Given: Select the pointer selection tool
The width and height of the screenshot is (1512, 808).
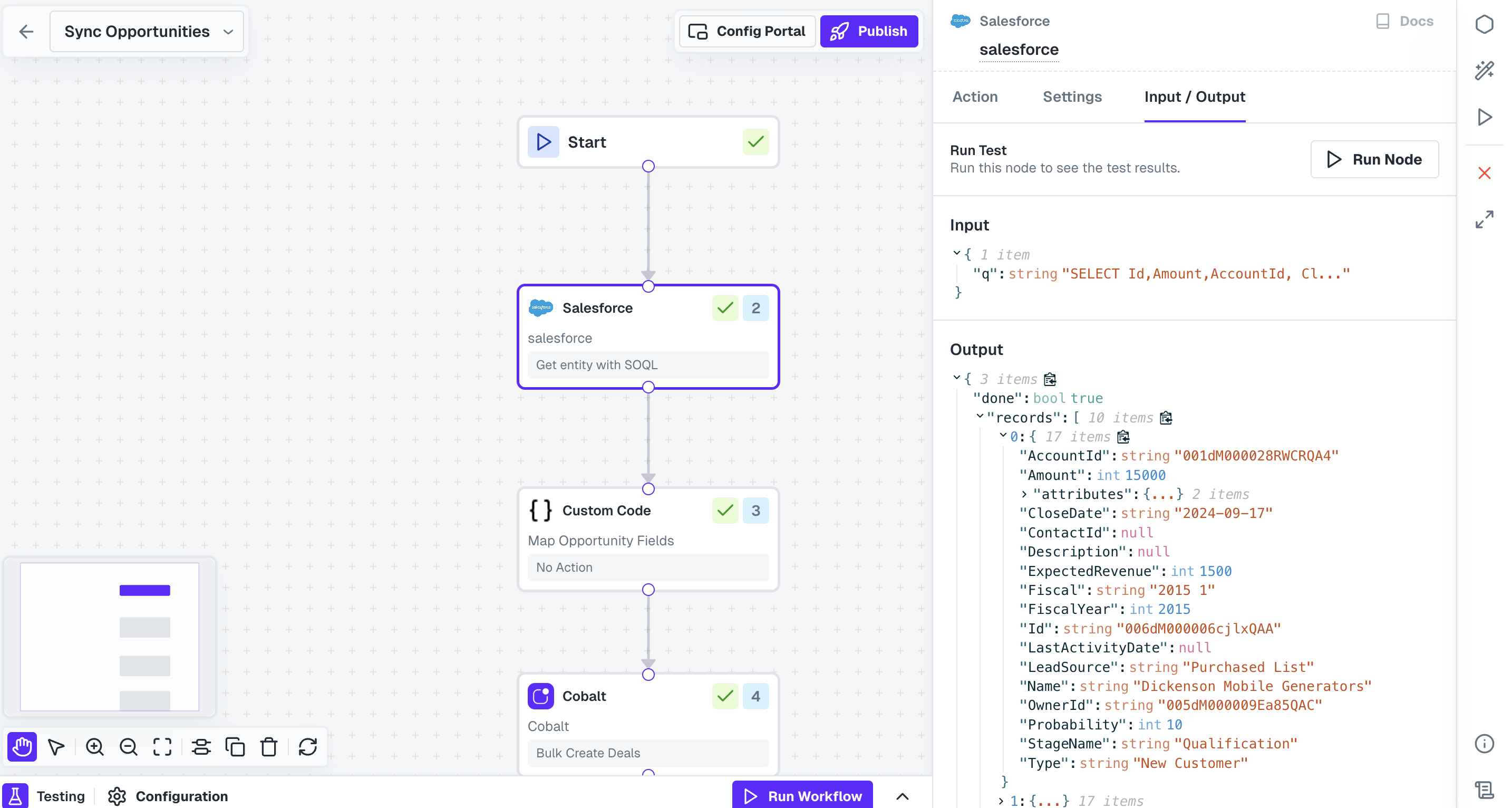Looking at the screenshot, I should click(x=56, y=747).
